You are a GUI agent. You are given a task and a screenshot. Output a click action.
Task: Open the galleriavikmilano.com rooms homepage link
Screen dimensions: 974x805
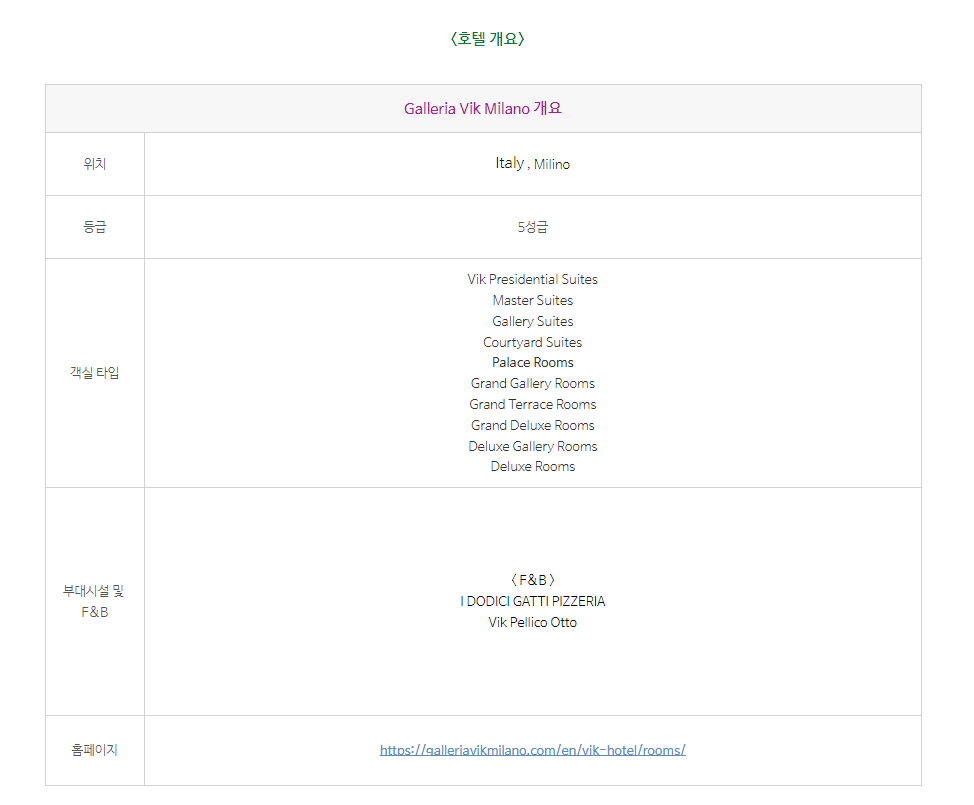(x=532, y=750)
